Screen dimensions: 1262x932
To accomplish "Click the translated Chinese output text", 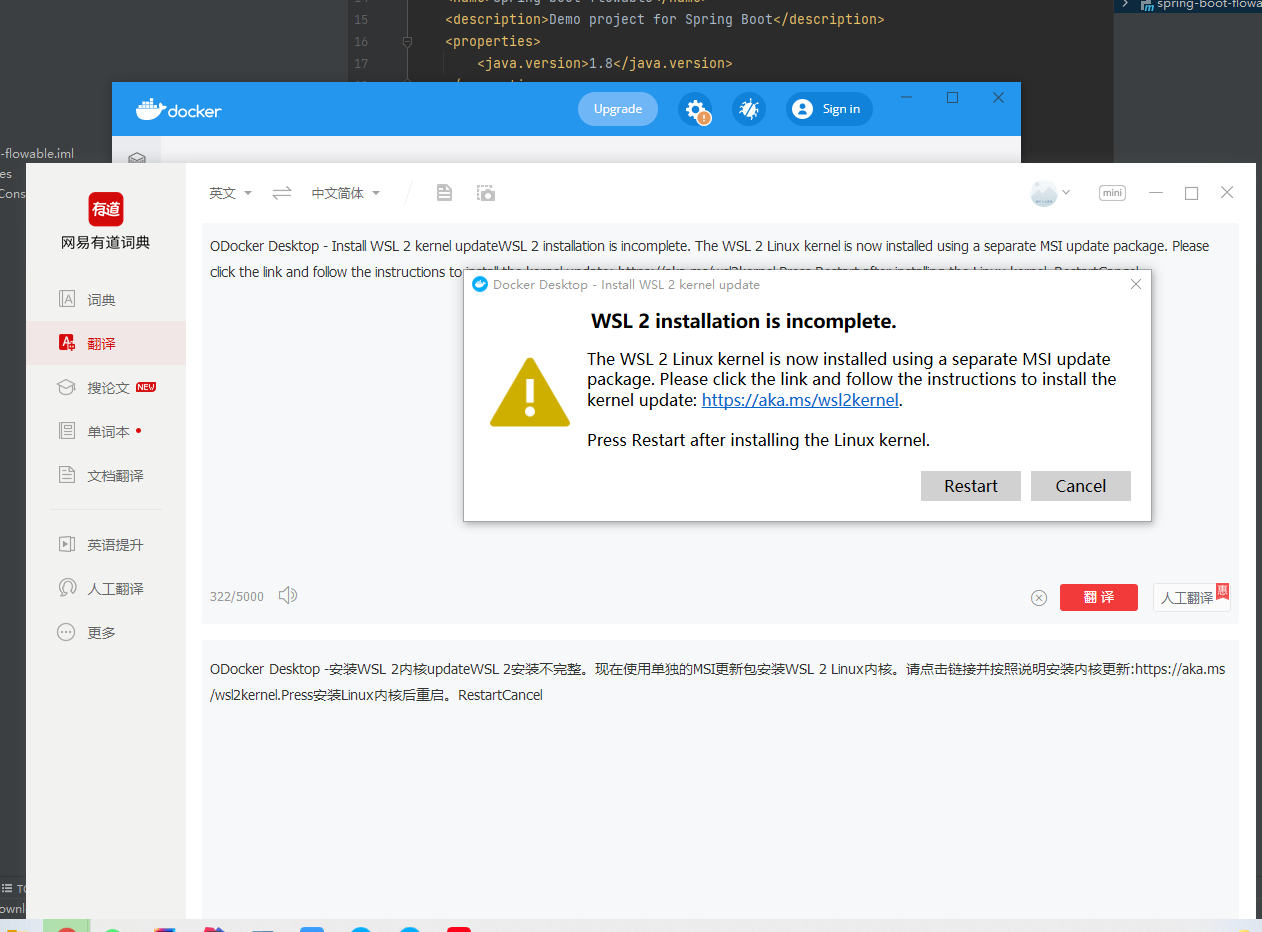I will click(x=717, y=681).
